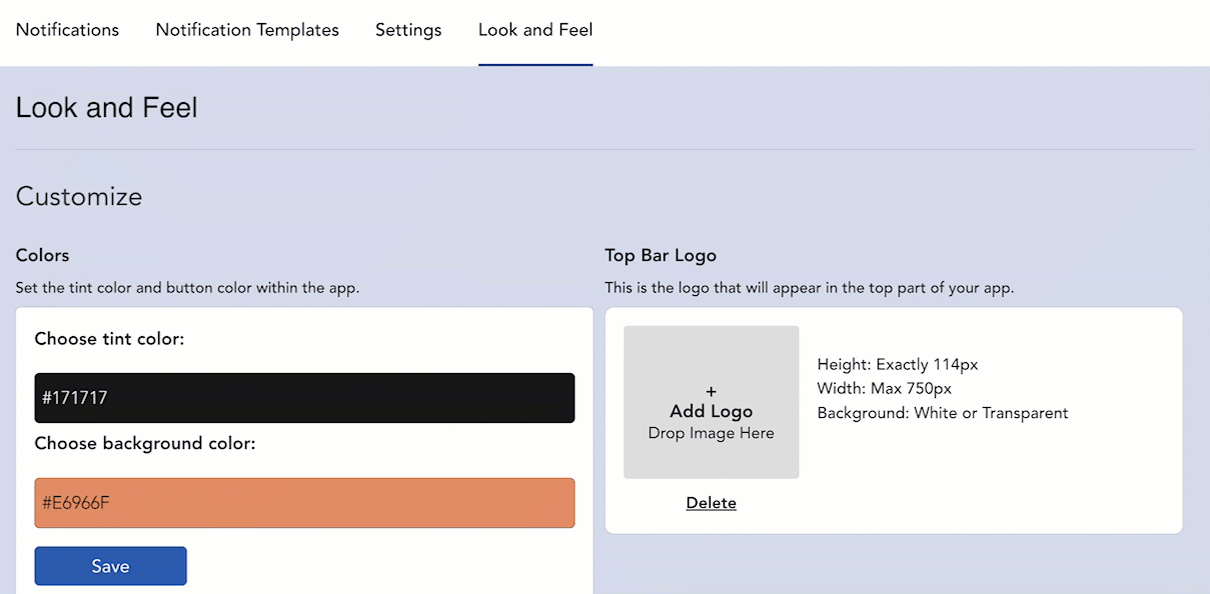
Task: Click the 'Choose tint color:' label
Action: 109,339
